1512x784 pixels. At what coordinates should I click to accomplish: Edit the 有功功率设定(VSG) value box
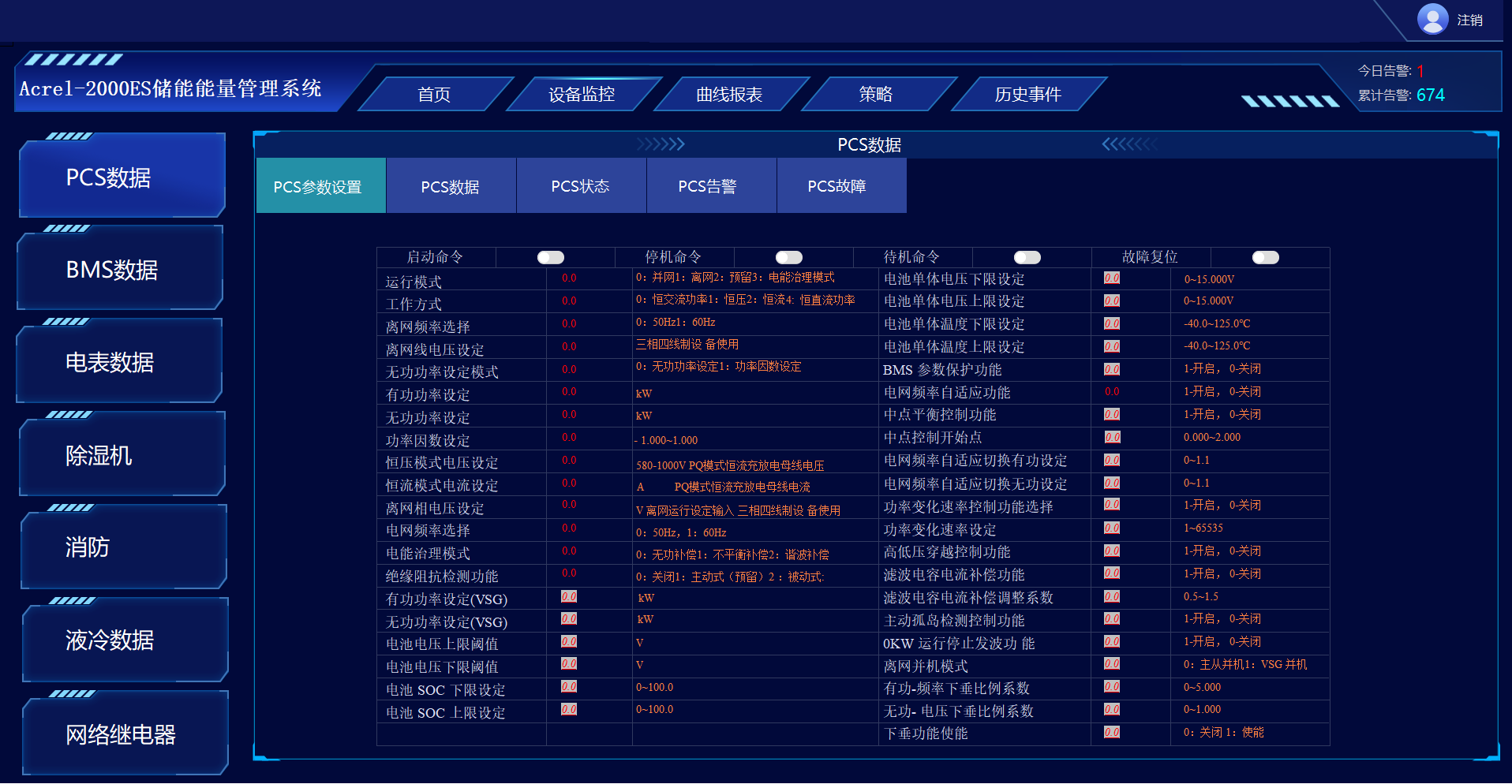(569, 597)
